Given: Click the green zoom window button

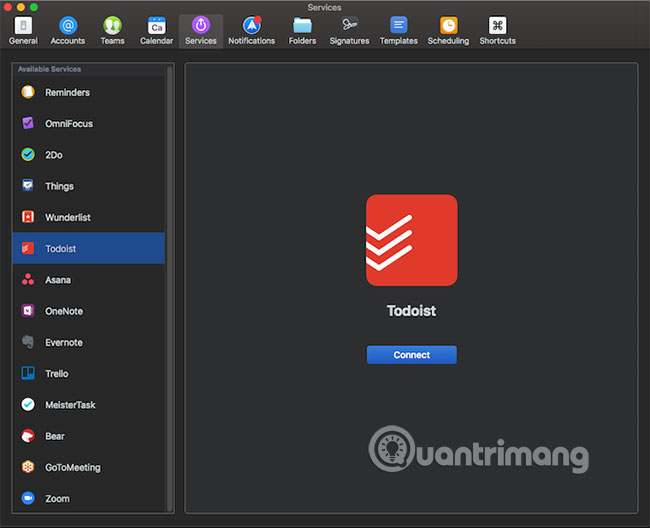Looking at the screenshot, I should 34,7.
